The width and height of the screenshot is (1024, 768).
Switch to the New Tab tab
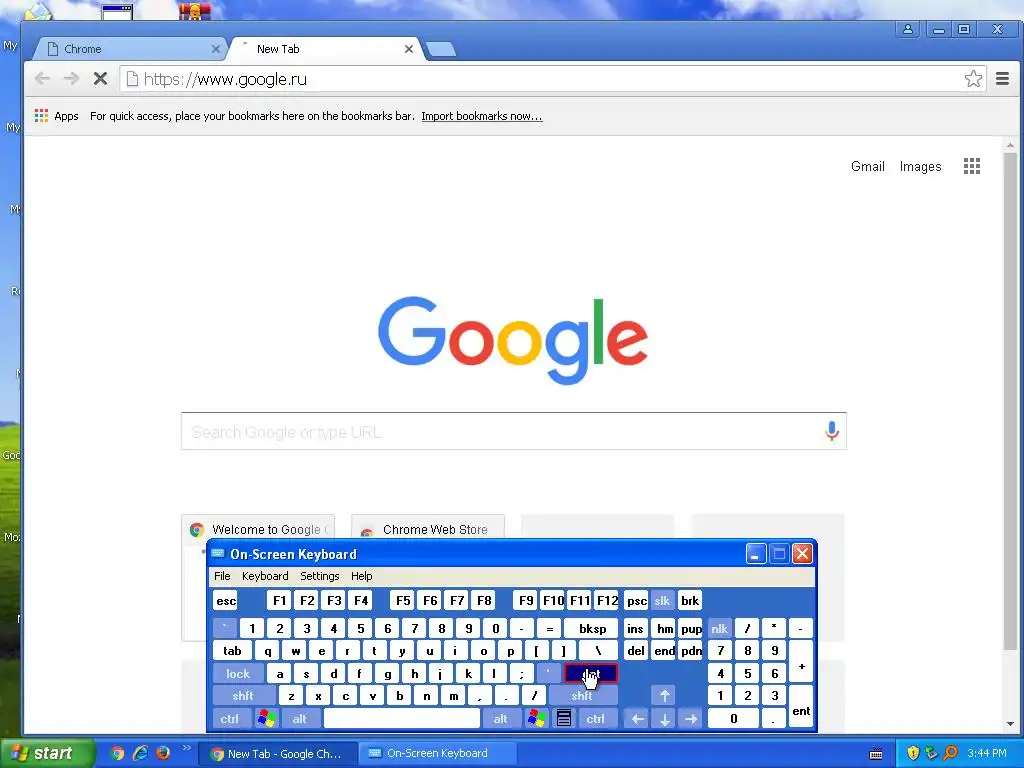pos(325,49)
